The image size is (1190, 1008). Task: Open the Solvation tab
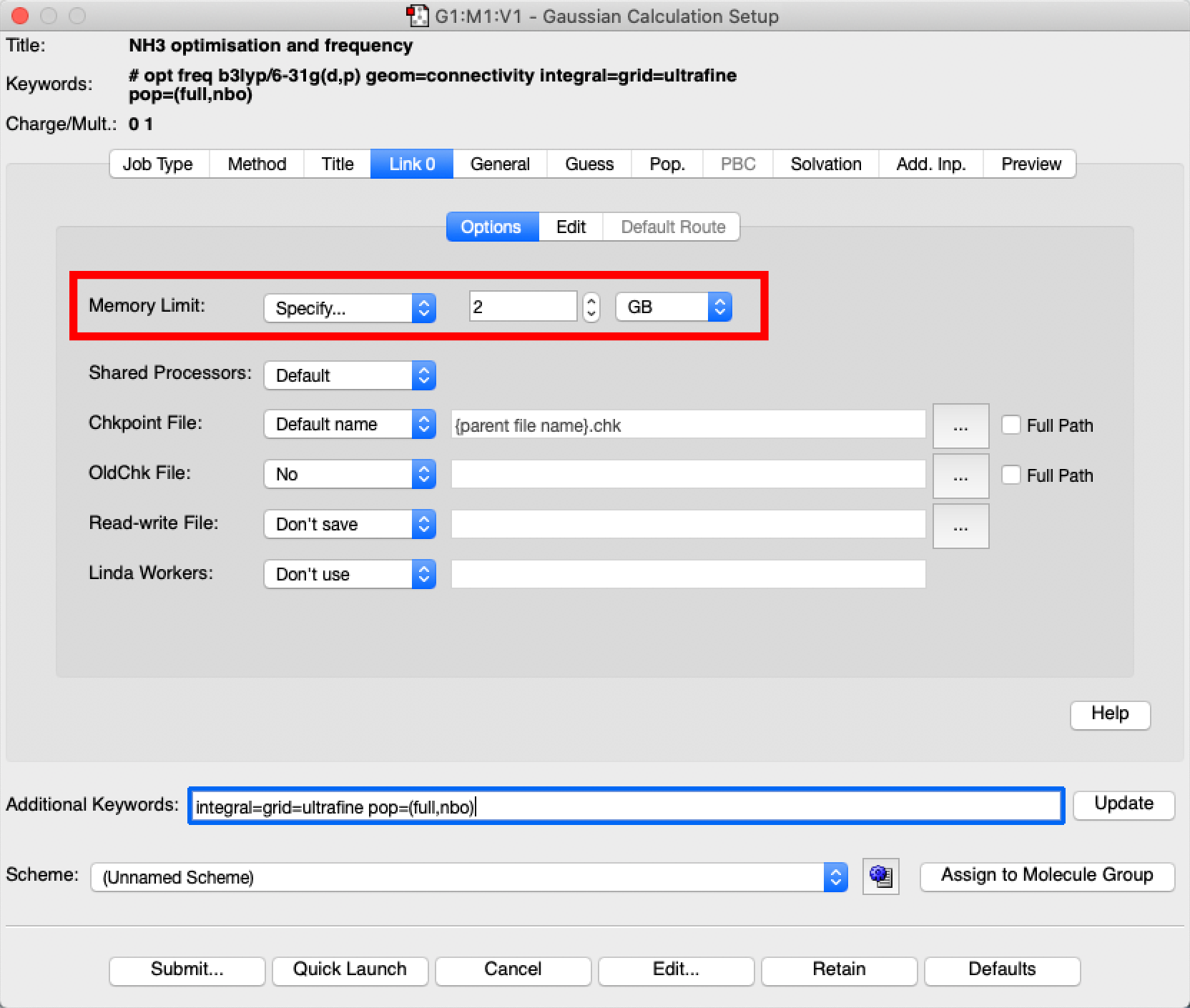click(x=825, y=164)
